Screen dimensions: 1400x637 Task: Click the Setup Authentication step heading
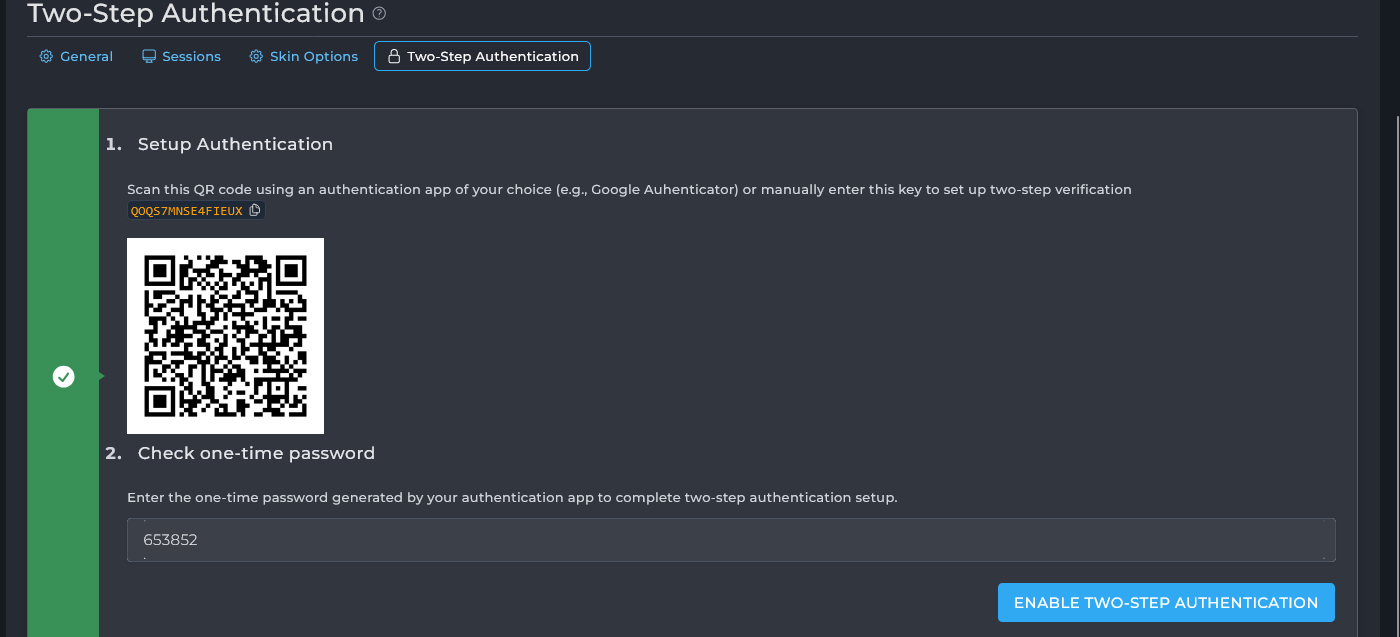tap(235, 144)
